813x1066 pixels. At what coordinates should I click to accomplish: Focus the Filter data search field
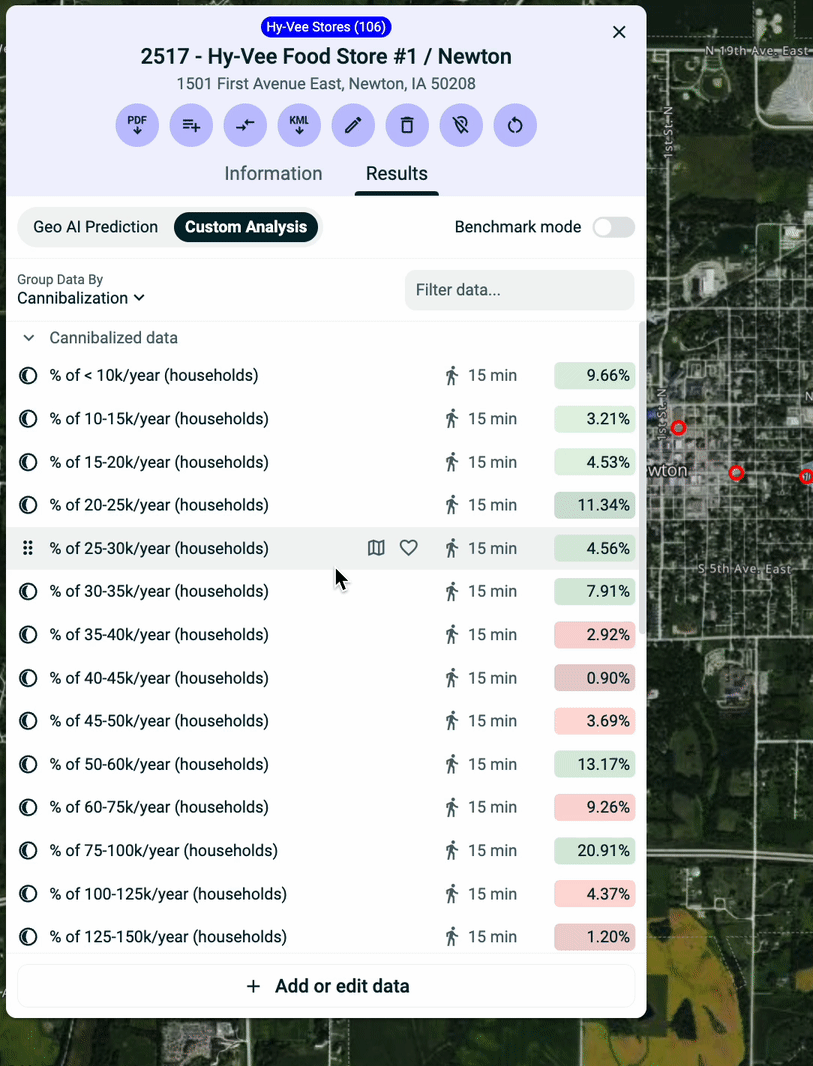coord(519,290)
